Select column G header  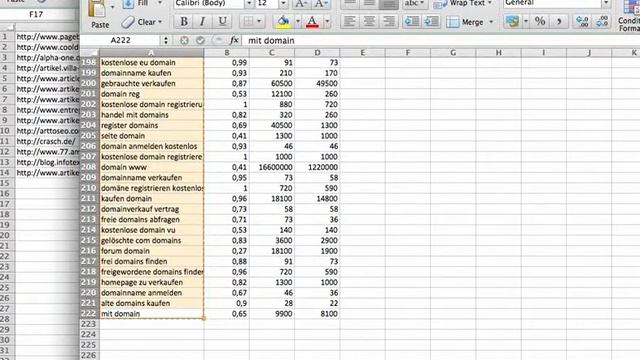coord(453,53)
